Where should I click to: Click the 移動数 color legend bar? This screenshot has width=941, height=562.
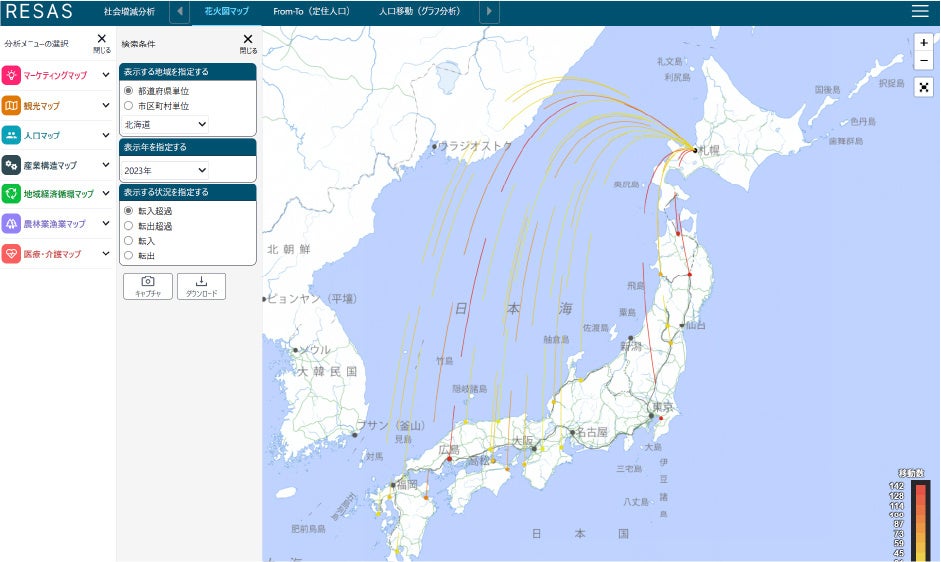click(x=921, y=521)
